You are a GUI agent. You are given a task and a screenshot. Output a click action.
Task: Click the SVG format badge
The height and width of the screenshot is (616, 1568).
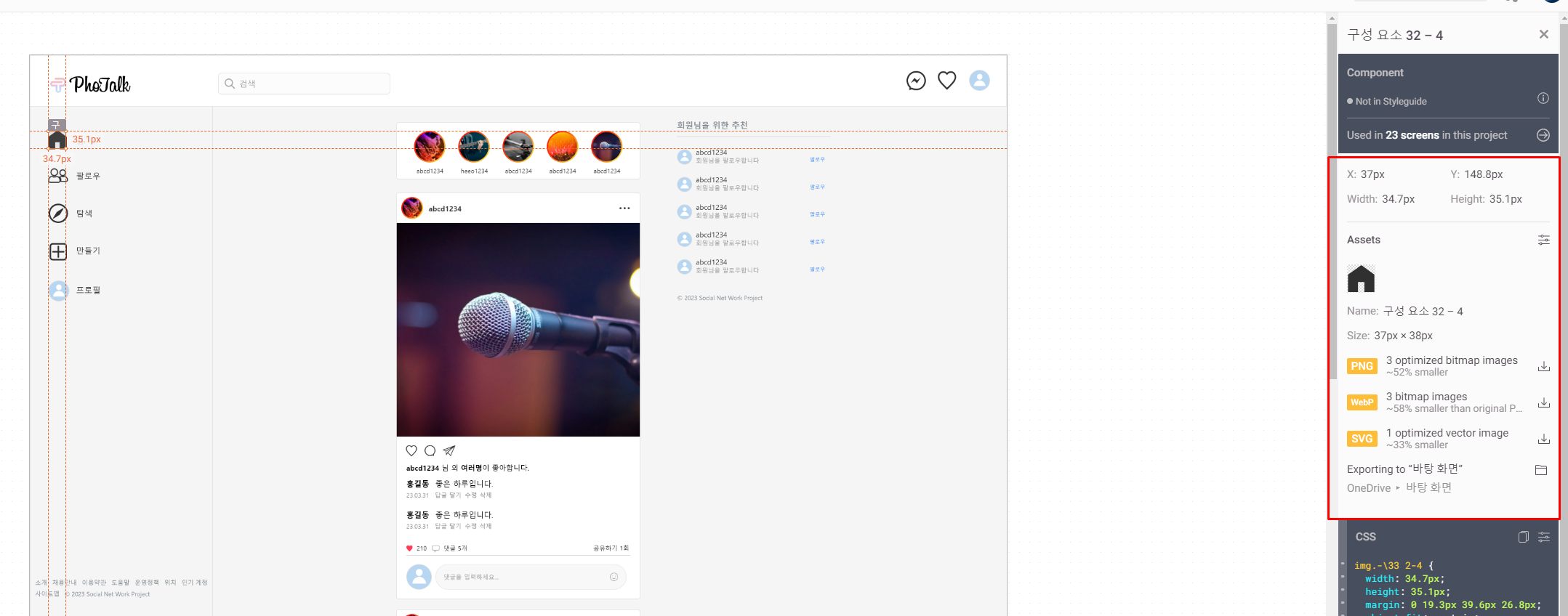click(x=1362, y=439)
